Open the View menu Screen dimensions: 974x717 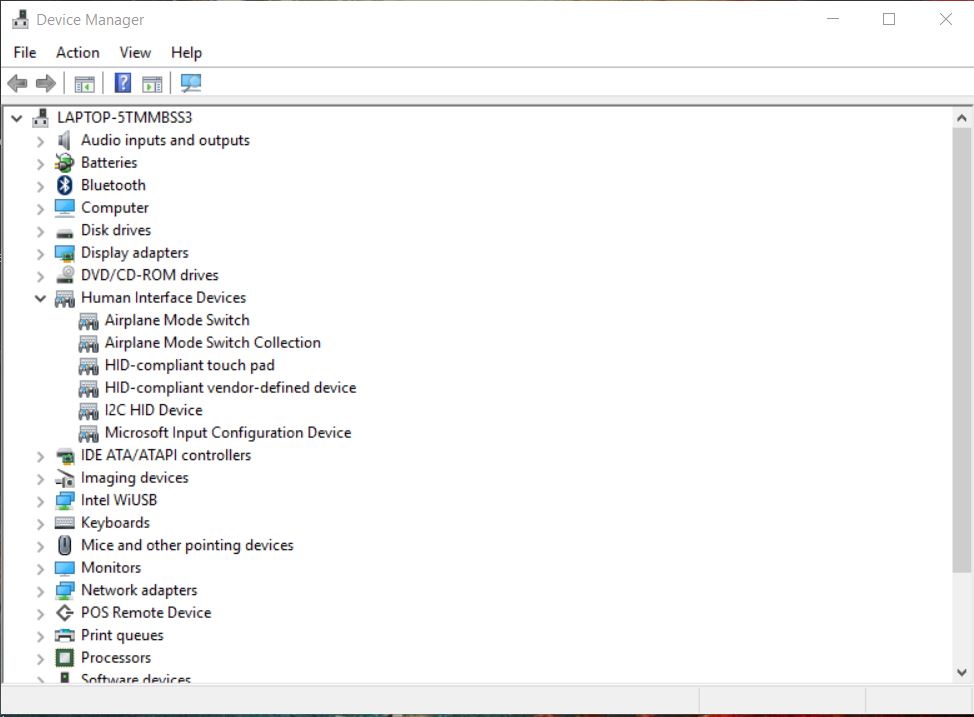point(135,53)
